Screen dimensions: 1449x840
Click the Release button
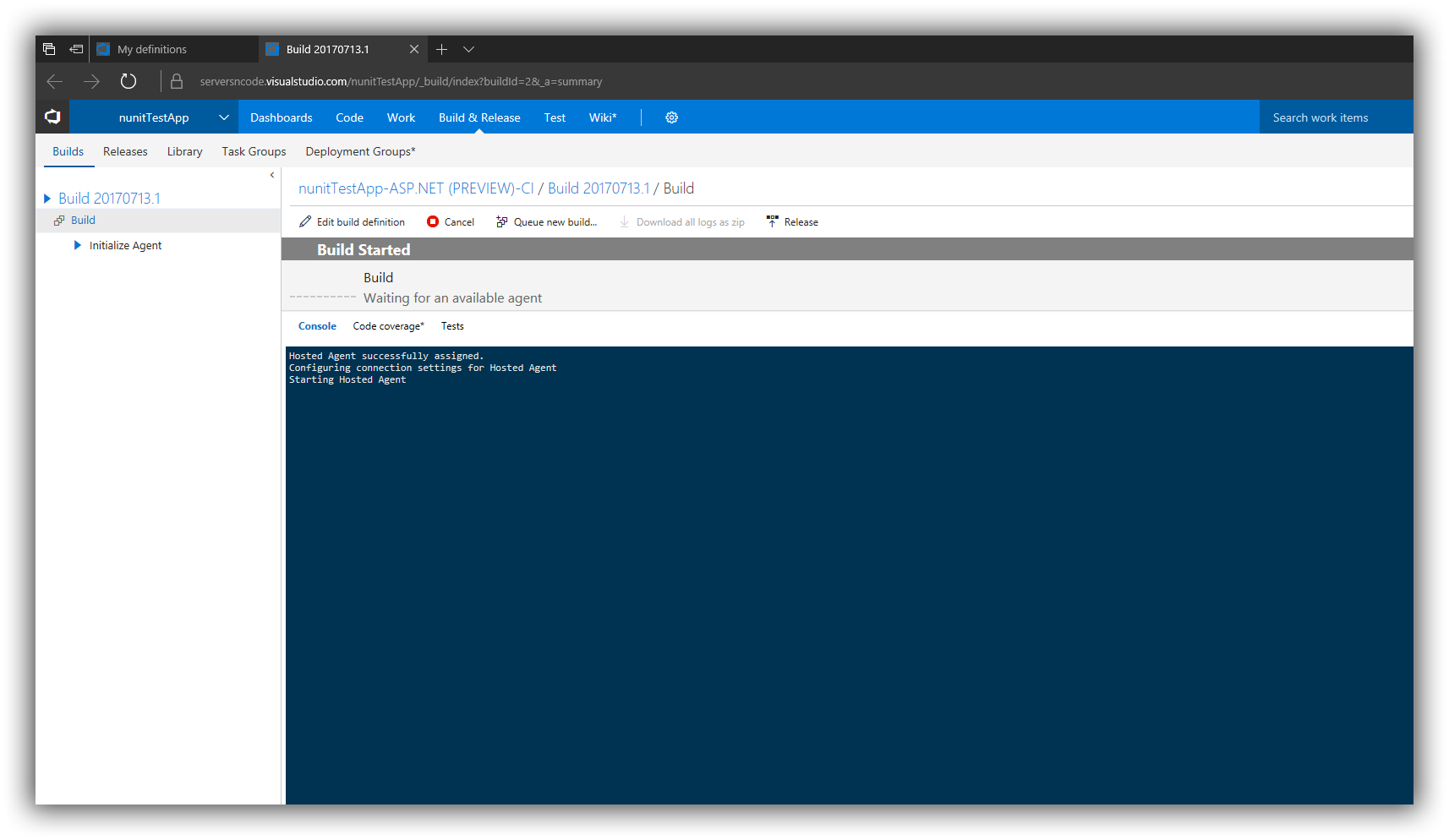click(792, 221)
